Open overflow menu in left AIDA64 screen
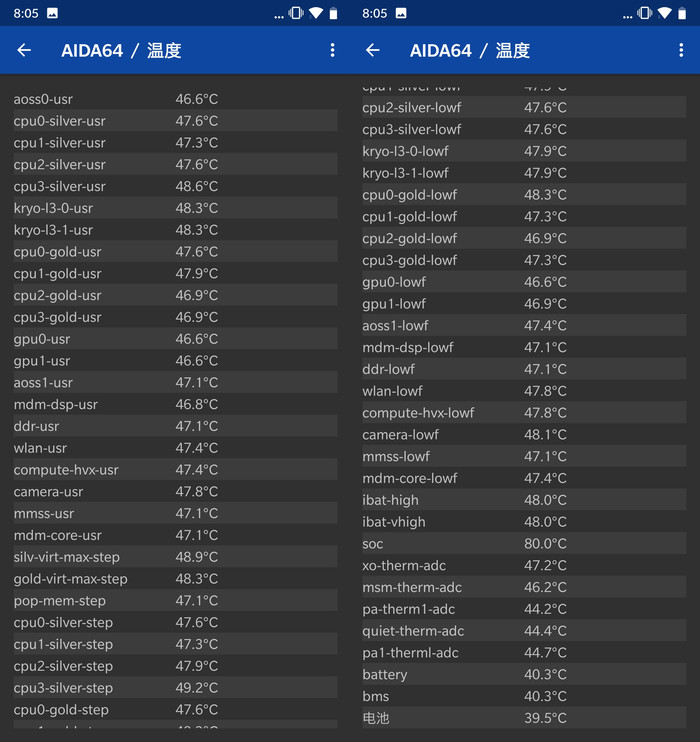The height and width of the screenshot is (742, 700). (333, 50)
